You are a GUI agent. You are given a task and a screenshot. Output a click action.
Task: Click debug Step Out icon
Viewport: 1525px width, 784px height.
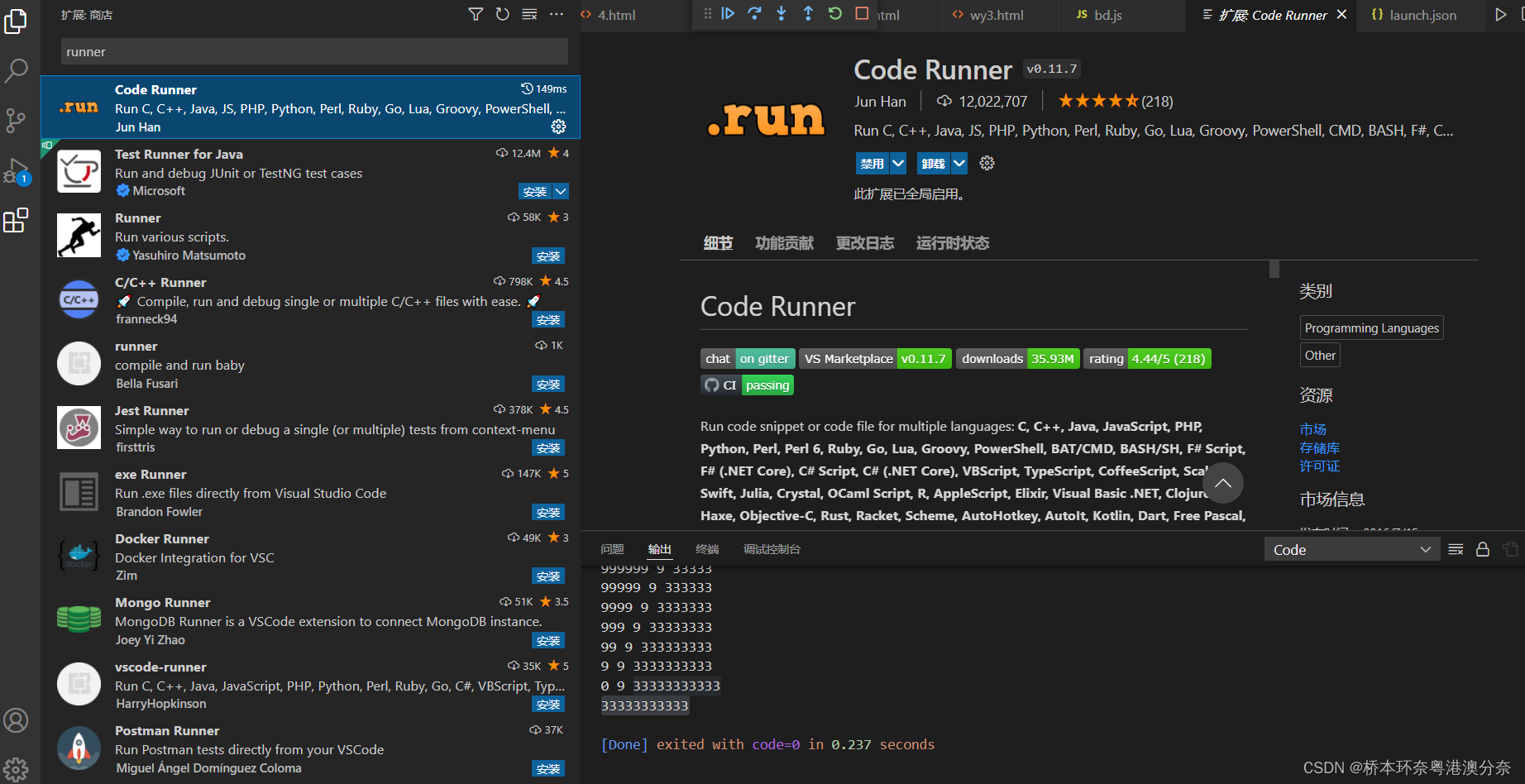(x=808, y=13)
